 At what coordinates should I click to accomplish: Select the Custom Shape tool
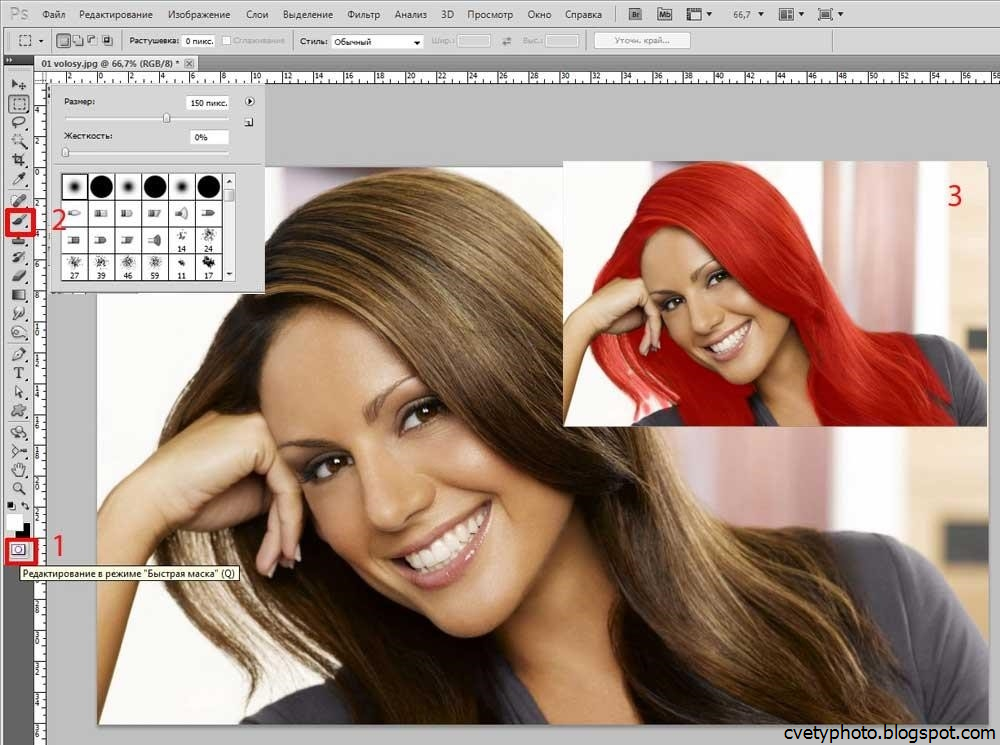[x=18, y=410]
